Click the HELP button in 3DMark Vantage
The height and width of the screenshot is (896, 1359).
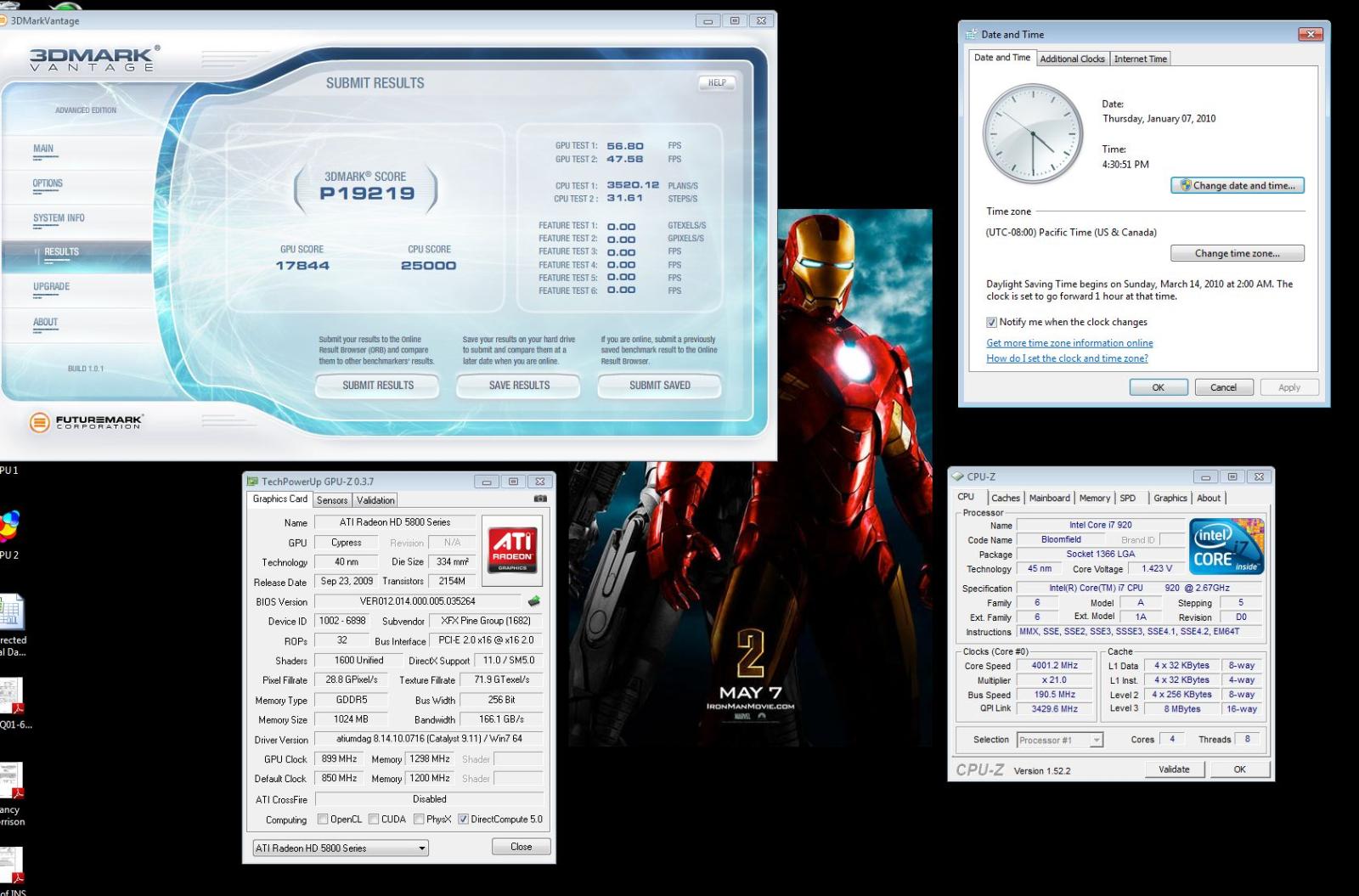pyautogui.click(x=717, y=83)
